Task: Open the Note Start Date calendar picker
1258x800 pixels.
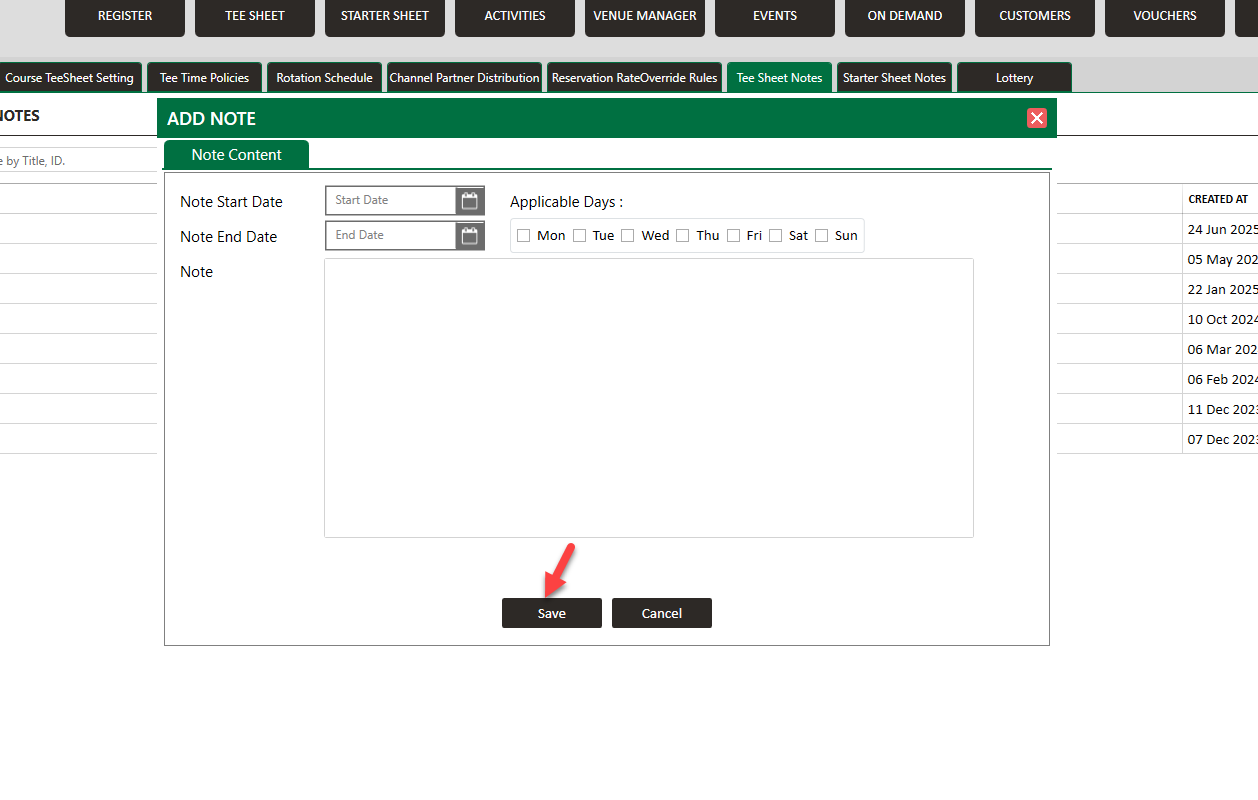Action: click(x=470, y=201)
